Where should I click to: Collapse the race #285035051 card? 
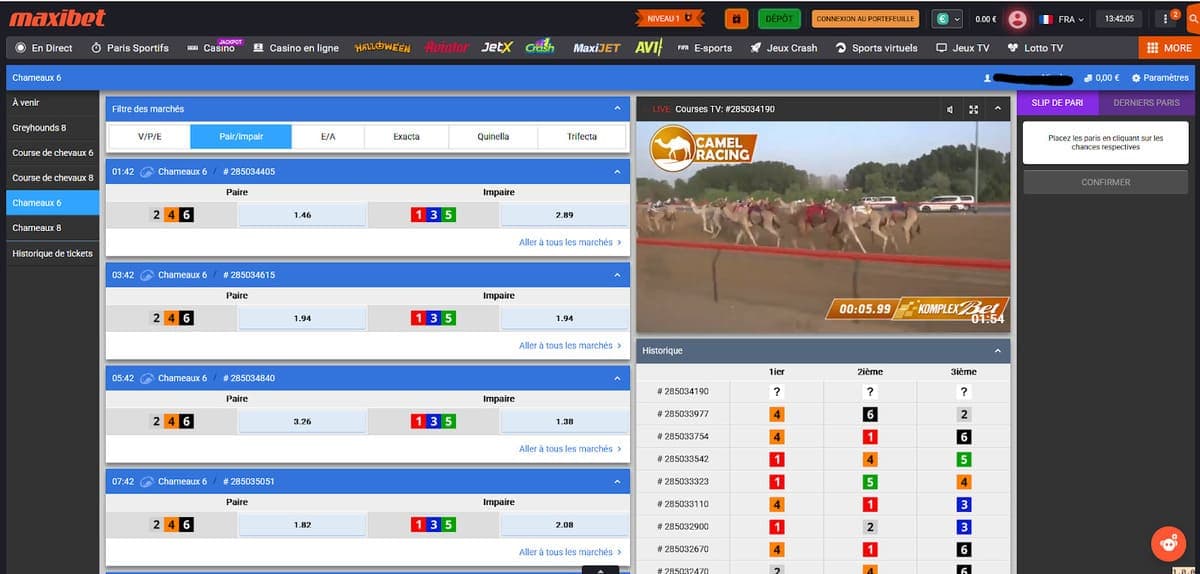coord(617,481)
